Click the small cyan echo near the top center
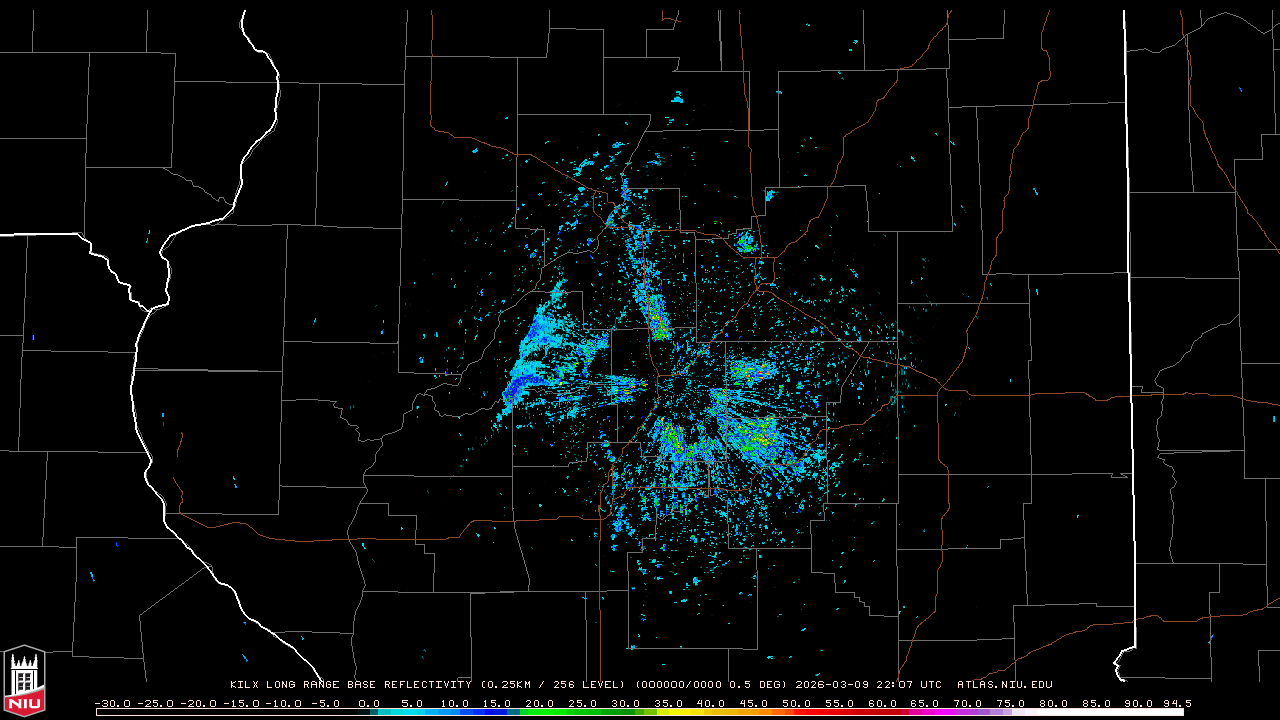1280x720 pixels. click(677, 98)
